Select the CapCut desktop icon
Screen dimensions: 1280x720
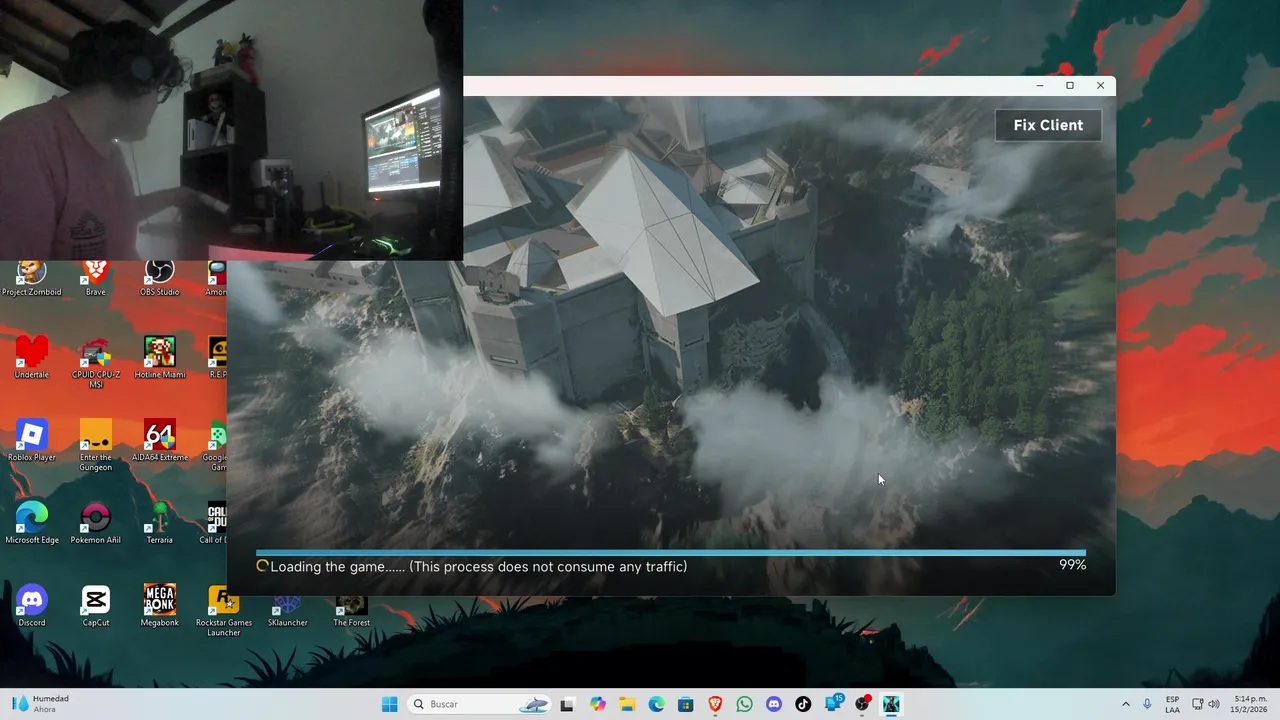click(x=96, y=606)
